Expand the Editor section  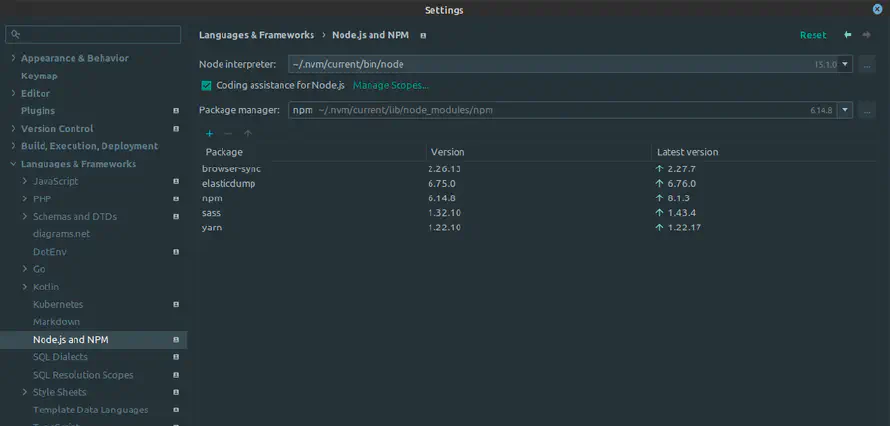pos(13,94)
